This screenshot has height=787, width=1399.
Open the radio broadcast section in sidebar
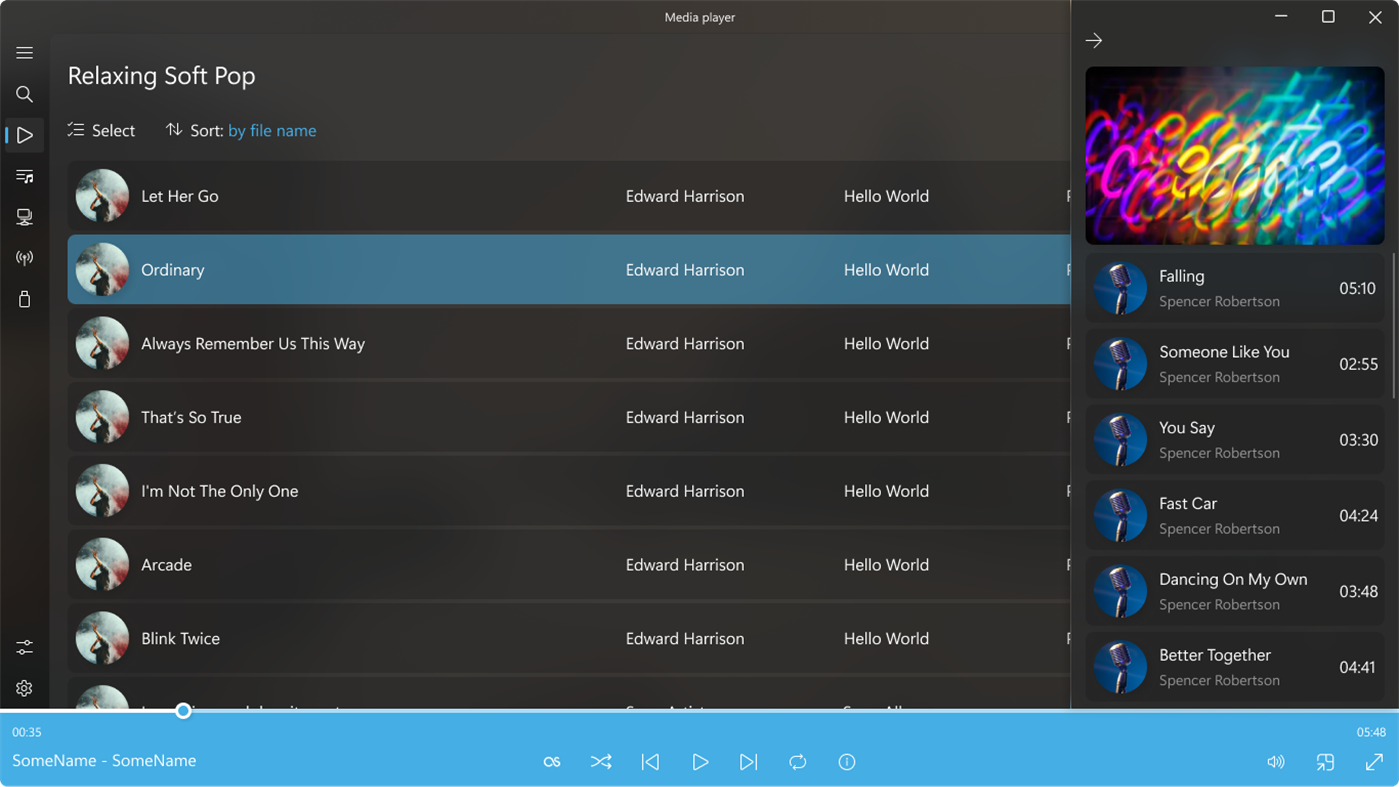pyautogui.click(x=24, y=257)
